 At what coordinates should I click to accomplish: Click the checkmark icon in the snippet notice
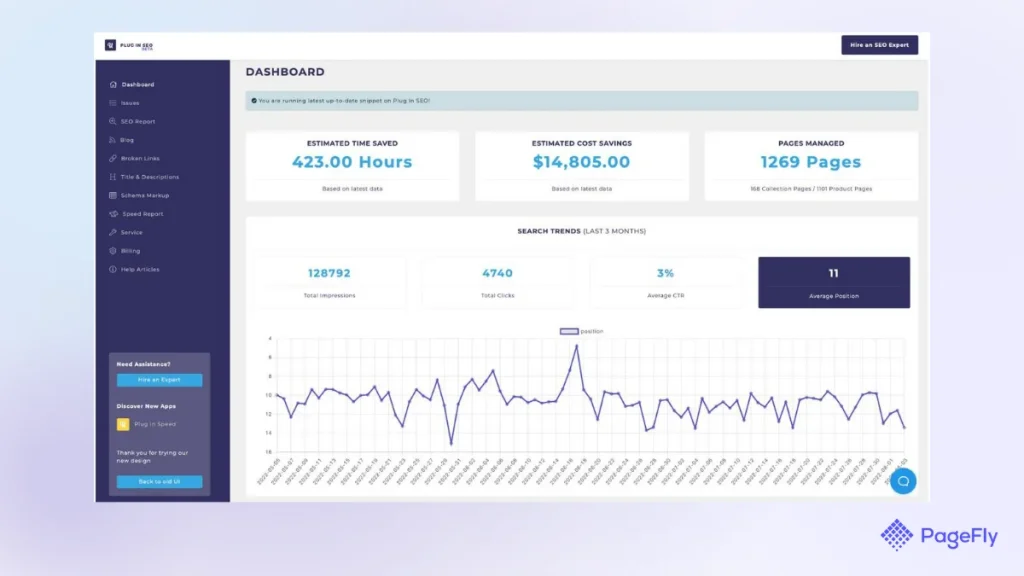tap(254, 101)
